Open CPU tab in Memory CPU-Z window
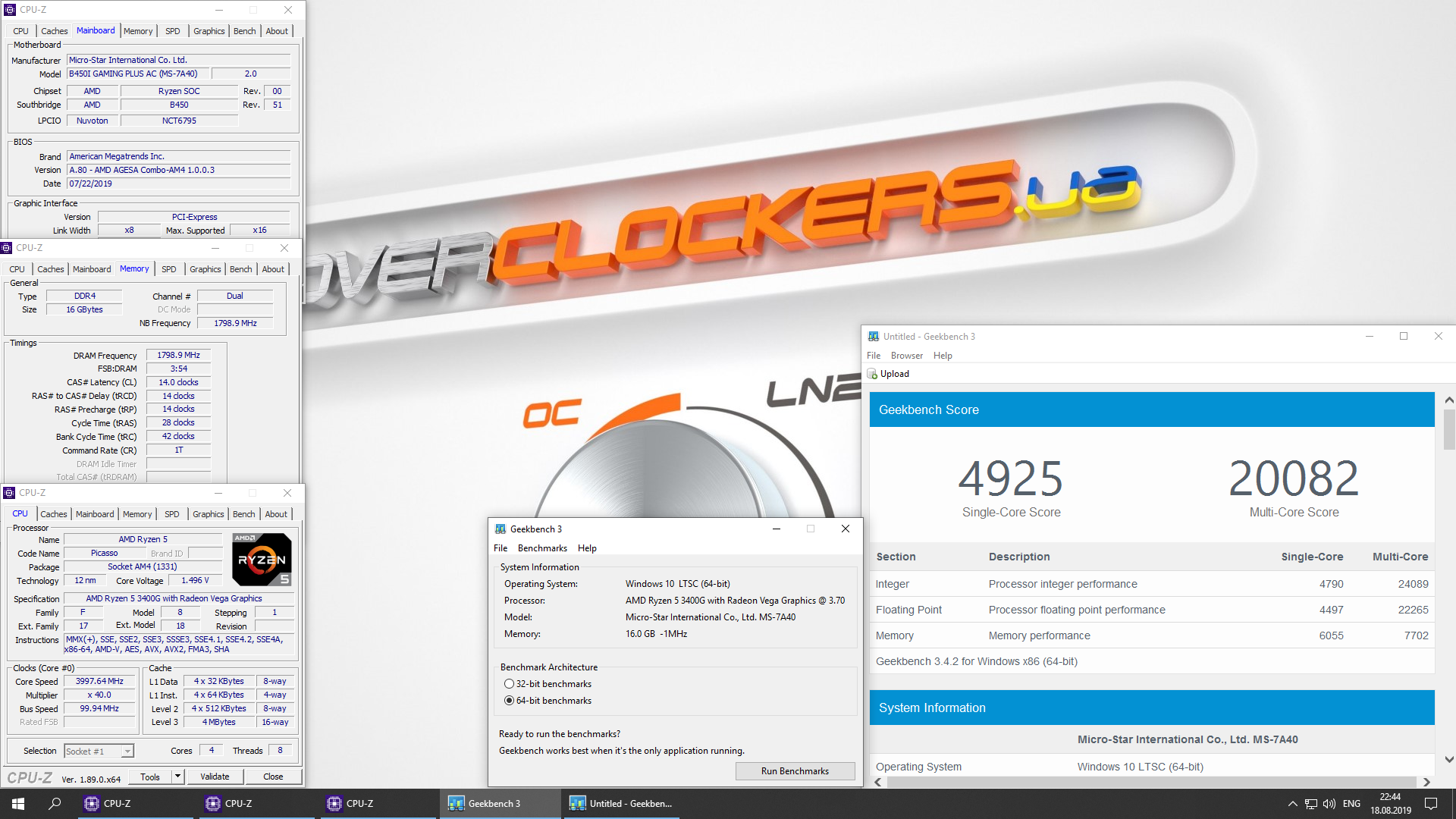The width and height of the screenshot is (1456, 819). pyautogui.click(x=17, y=269)
